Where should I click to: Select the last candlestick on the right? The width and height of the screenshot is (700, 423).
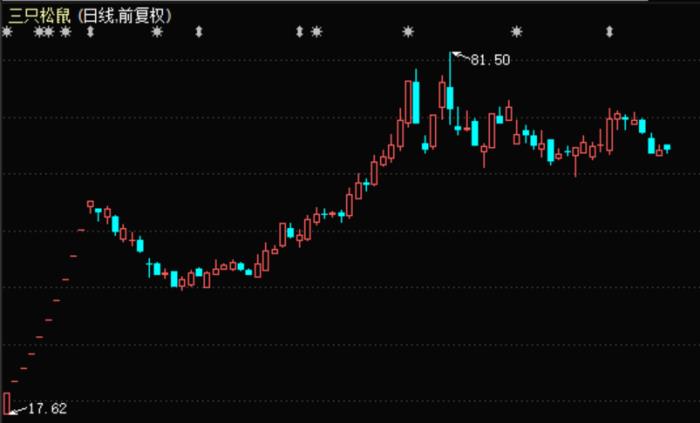coord(667,148)
